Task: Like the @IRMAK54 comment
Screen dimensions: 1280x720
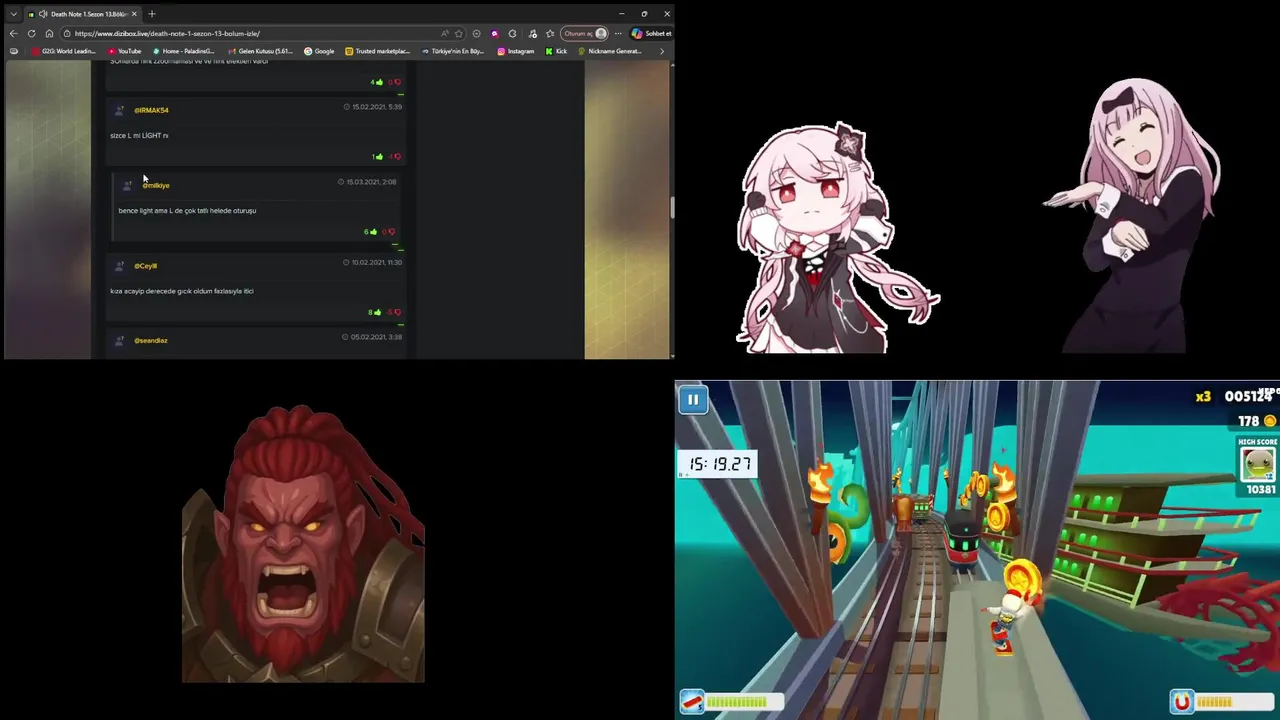Action: tap(379, 157)
